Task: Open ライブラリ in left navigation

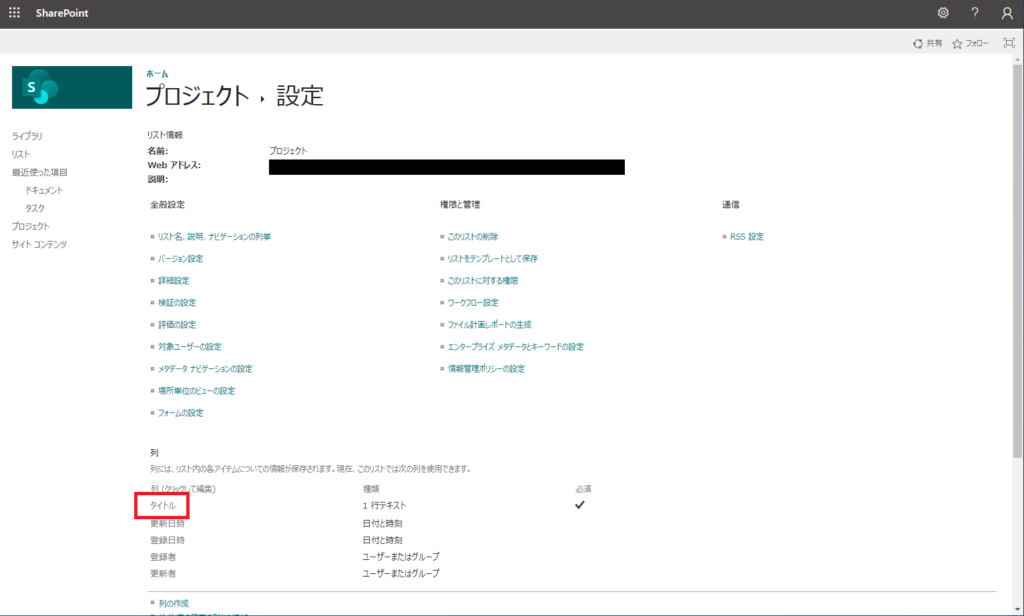Action: point(27,136)
